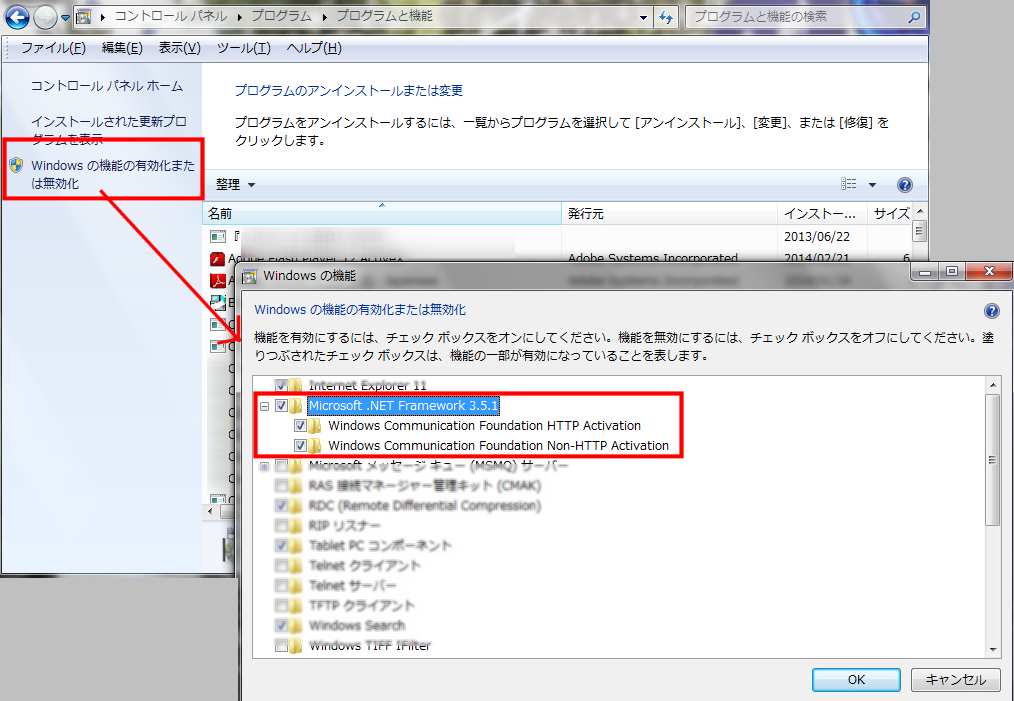This screenshot has width=1014, height=701.
Task: Toggle WCF Non-HTTP Activation checkbox
Action: point(301,446)
